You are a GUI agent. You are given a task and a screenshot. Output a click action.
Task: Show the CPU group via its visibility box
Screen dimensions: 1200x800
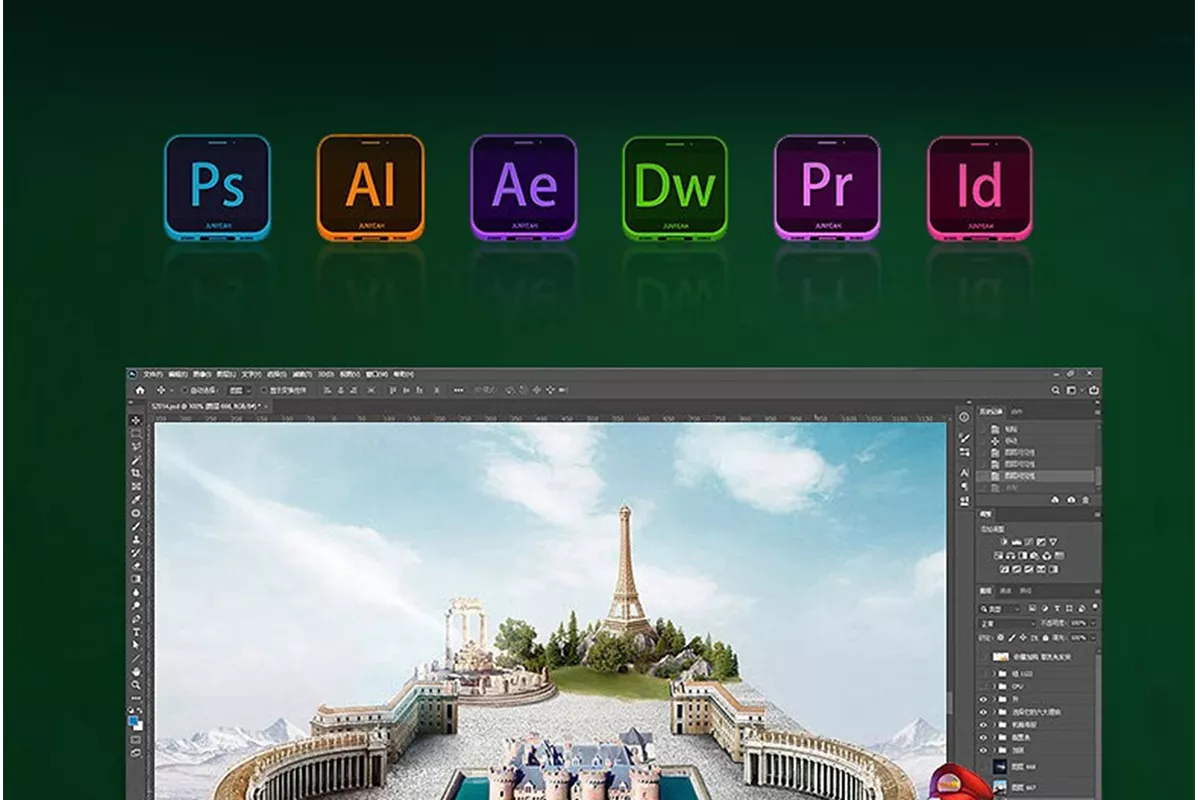[983, 685]
